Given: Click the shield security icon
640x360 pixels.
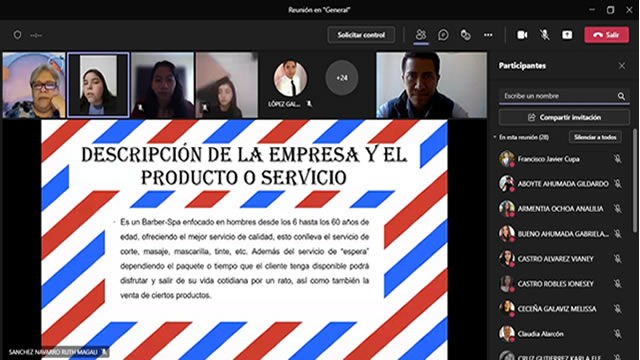Looking at the screenshot, I should pos(17,35).
